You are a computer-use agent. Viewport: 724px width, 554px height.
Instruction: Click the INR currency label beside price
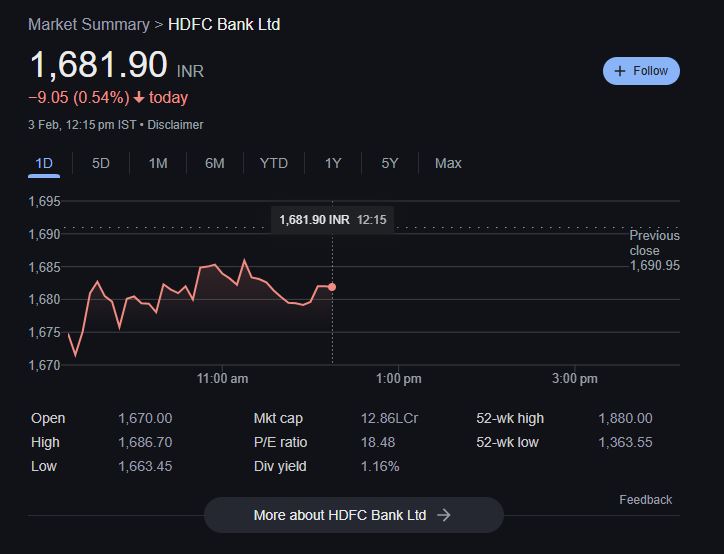coord(190,72)
